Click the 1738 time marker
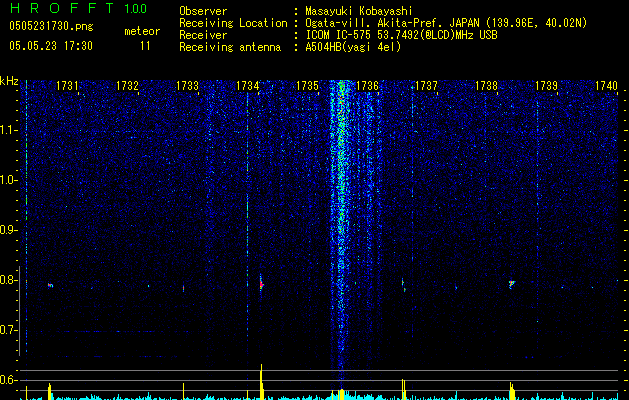 tap(486, 86)
